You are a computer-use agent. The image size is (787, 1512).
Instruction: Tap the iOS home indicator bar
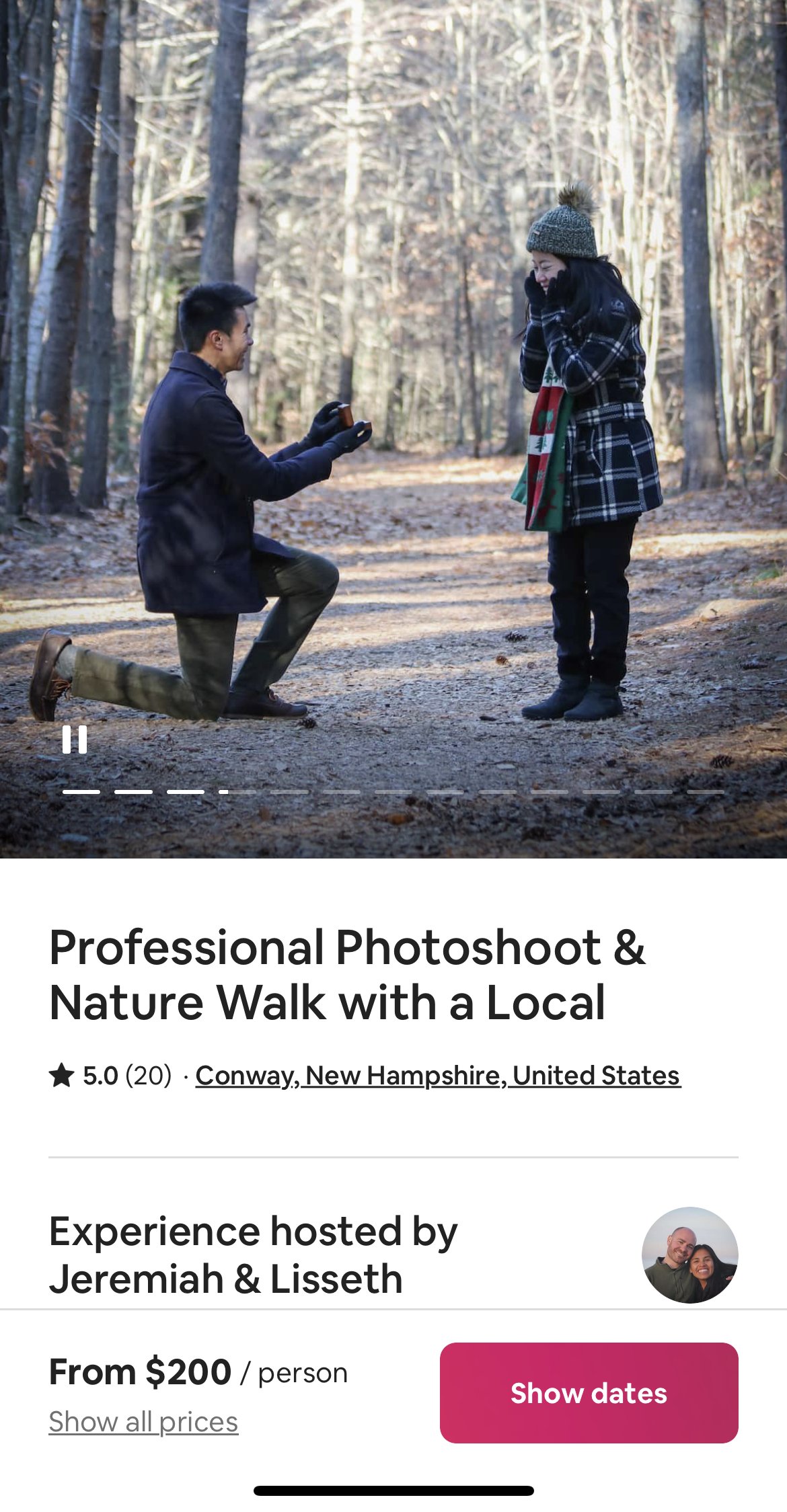[394, 1490]
